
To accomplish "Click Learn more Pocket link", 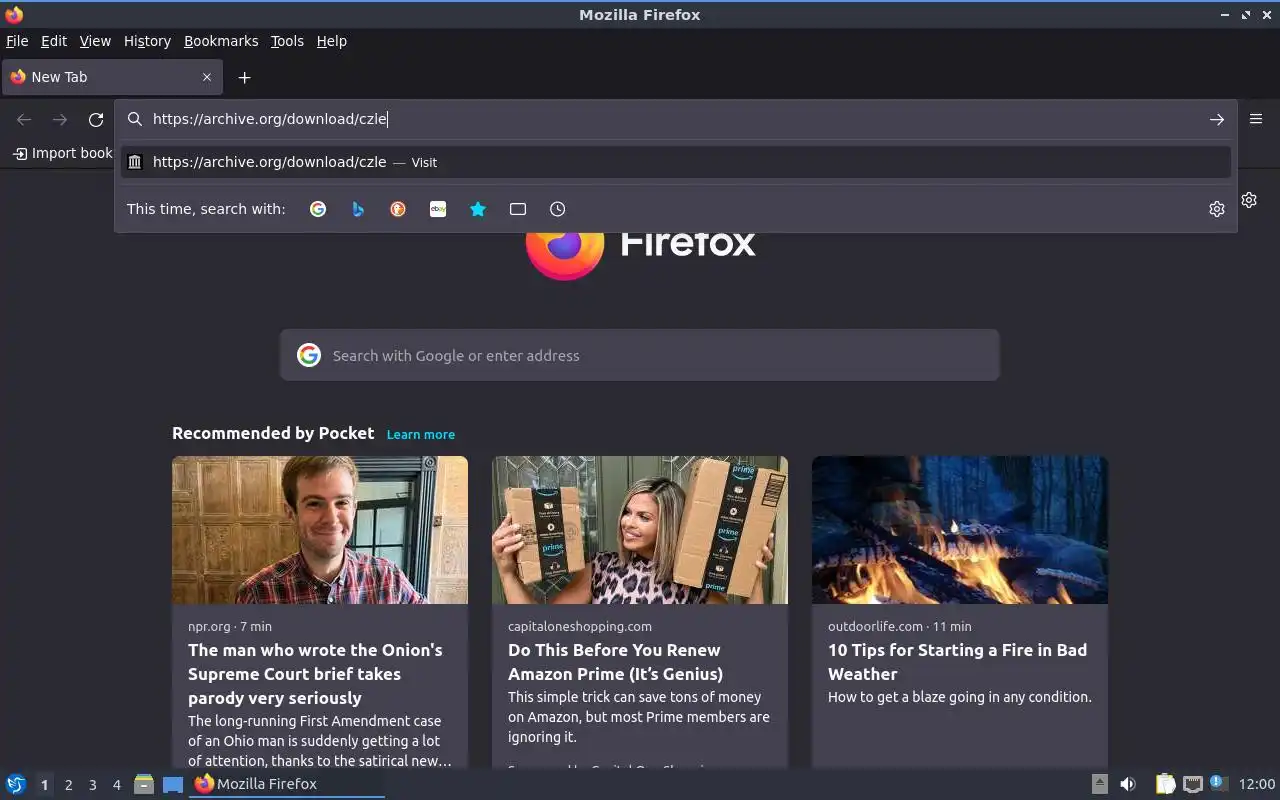I will [x=421, y=434].
